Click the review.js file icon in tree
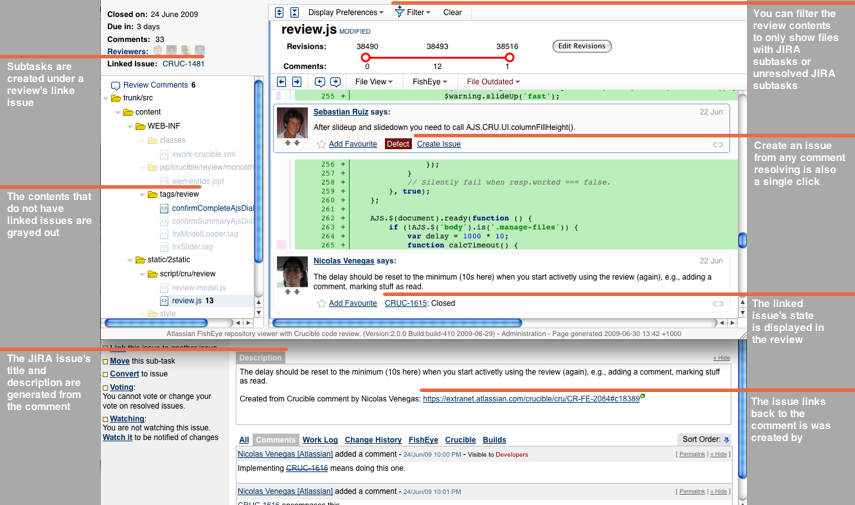Screen dimensions: 855x505 164,300
